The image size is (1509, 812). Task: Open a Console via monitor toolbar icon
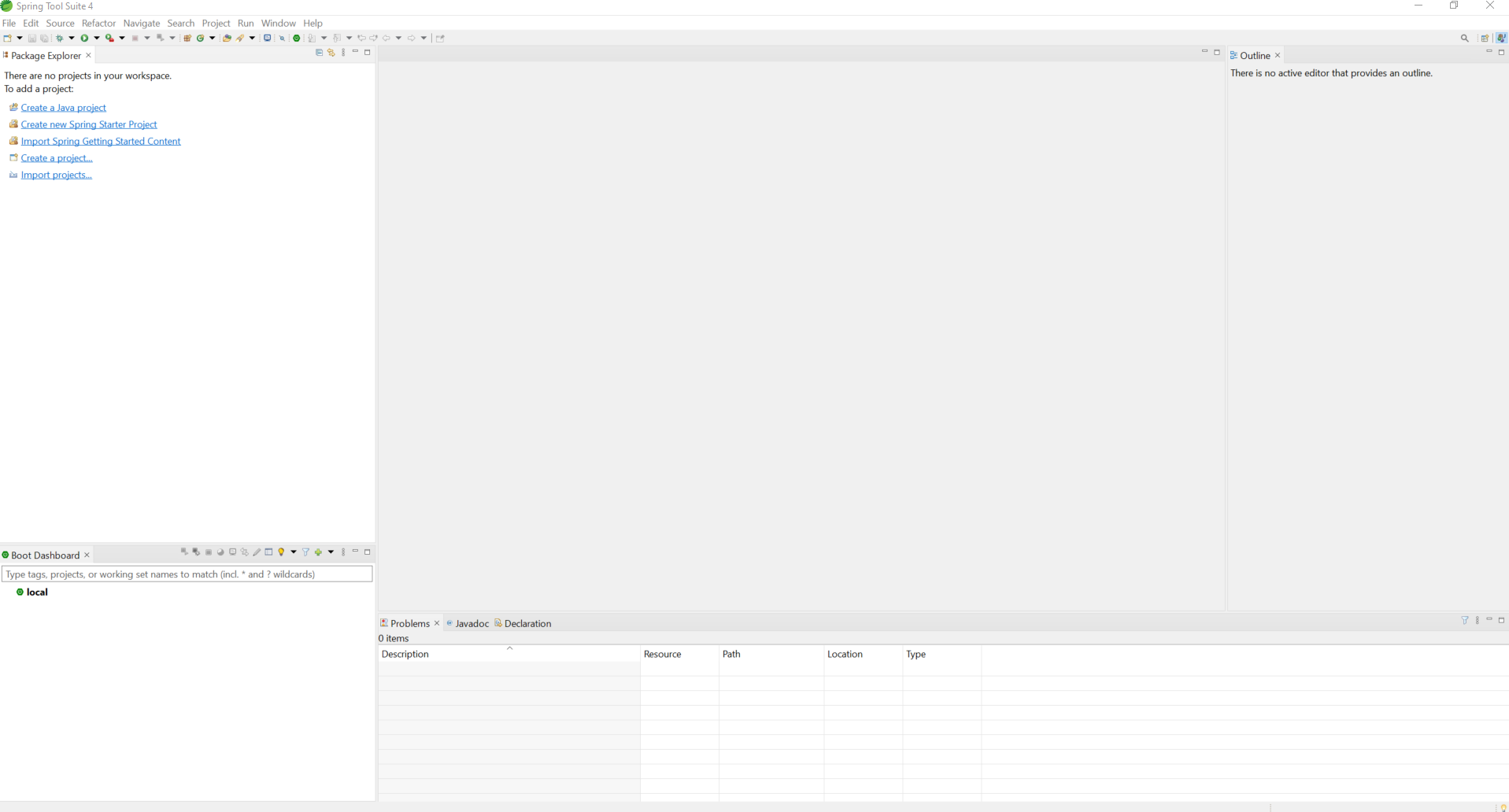[x=268, y=38]
